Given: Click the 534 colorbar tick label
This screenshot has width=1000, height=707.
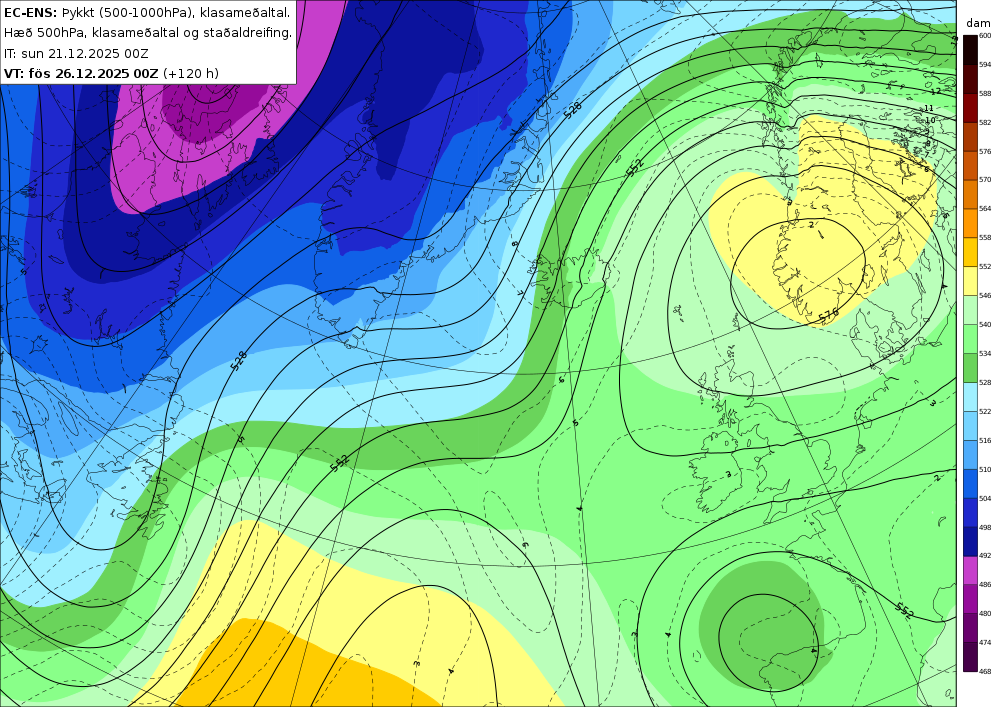Looking at the screenshot, I should pos(985,354).
